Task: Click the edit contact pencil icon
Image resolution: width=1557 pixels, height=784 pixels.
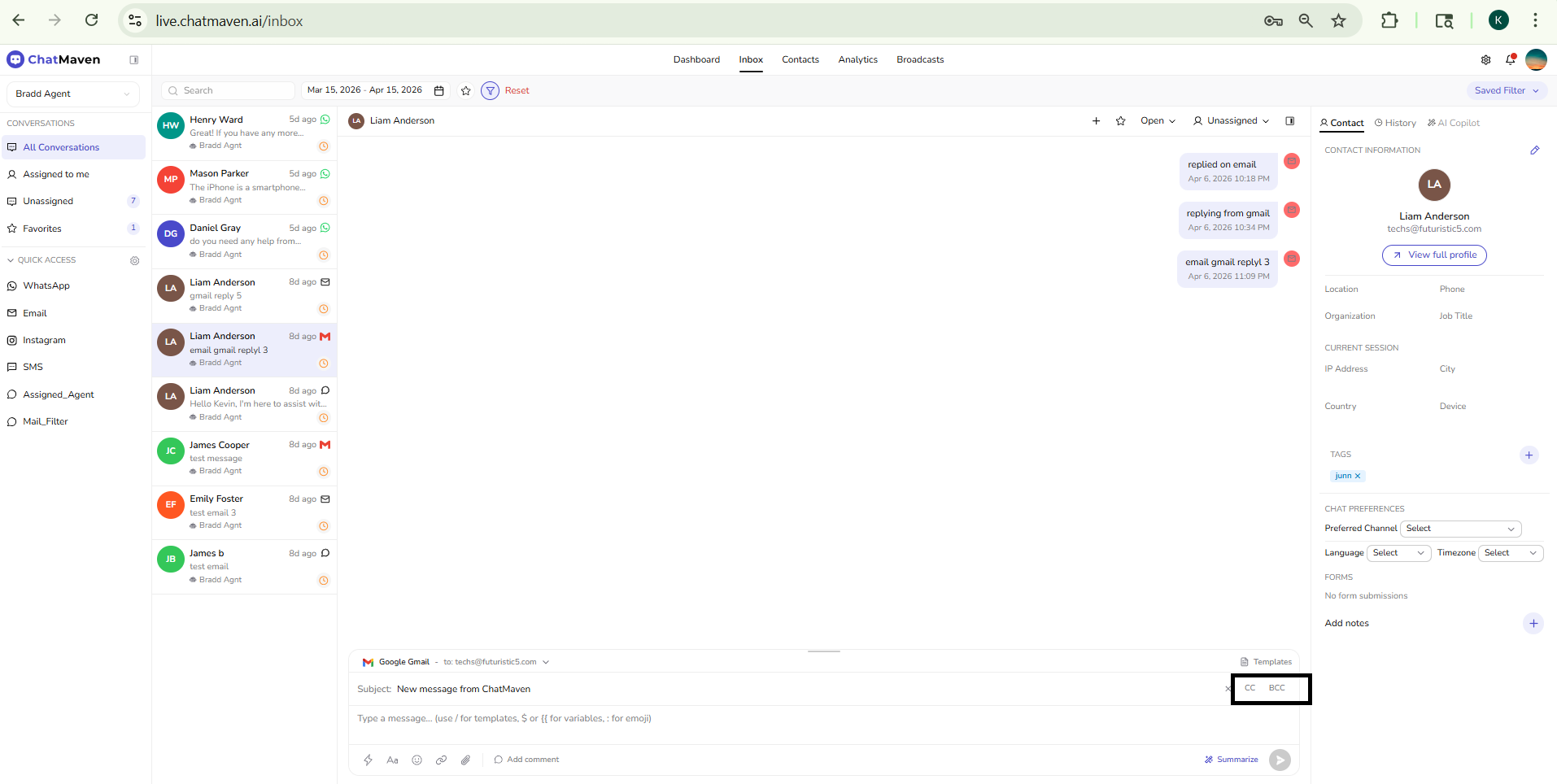Action: [1534, 150]
